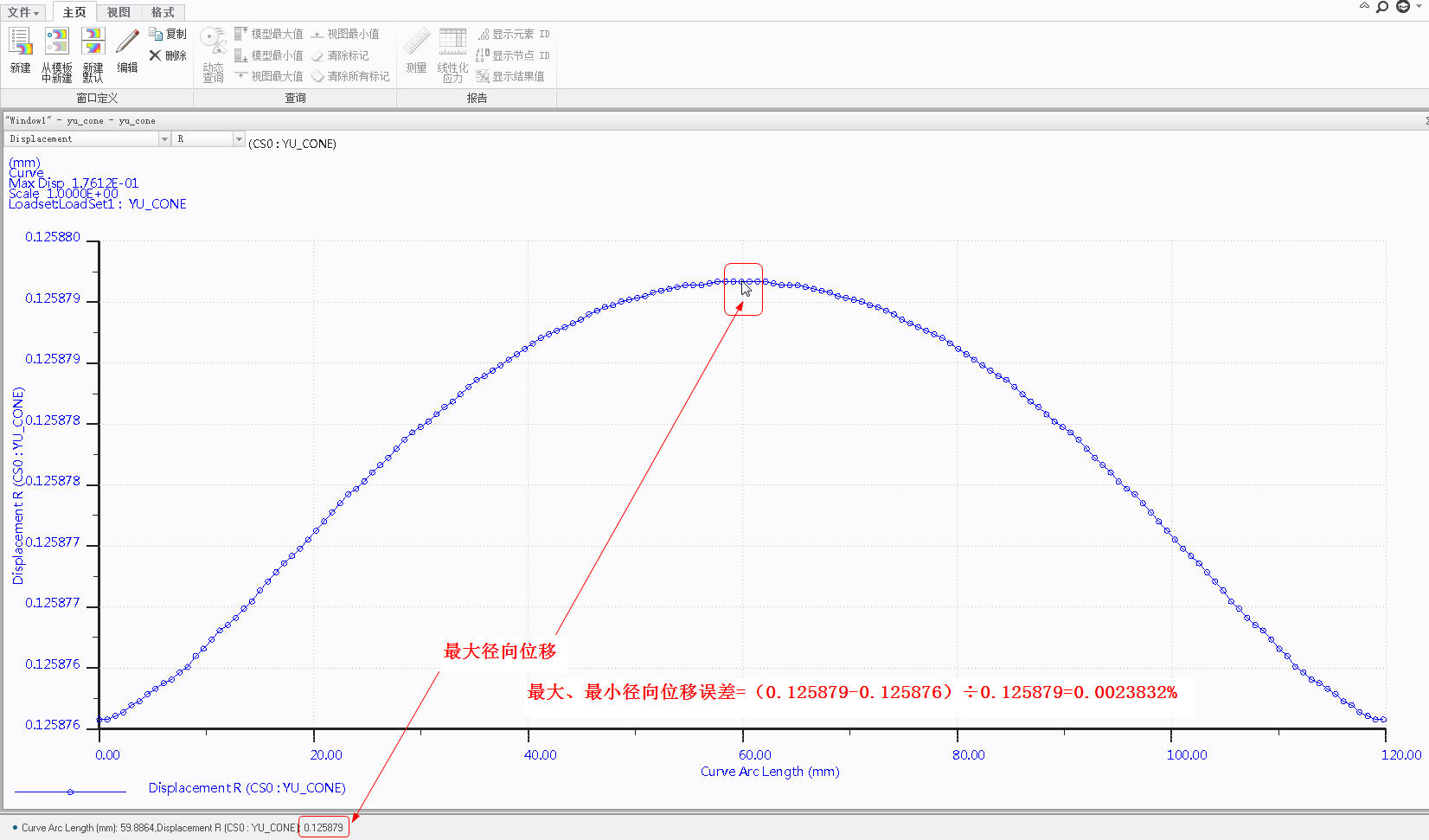
Task: Click 显示结果值 tool
Action: pyautogui.click(x=510, y=76)
